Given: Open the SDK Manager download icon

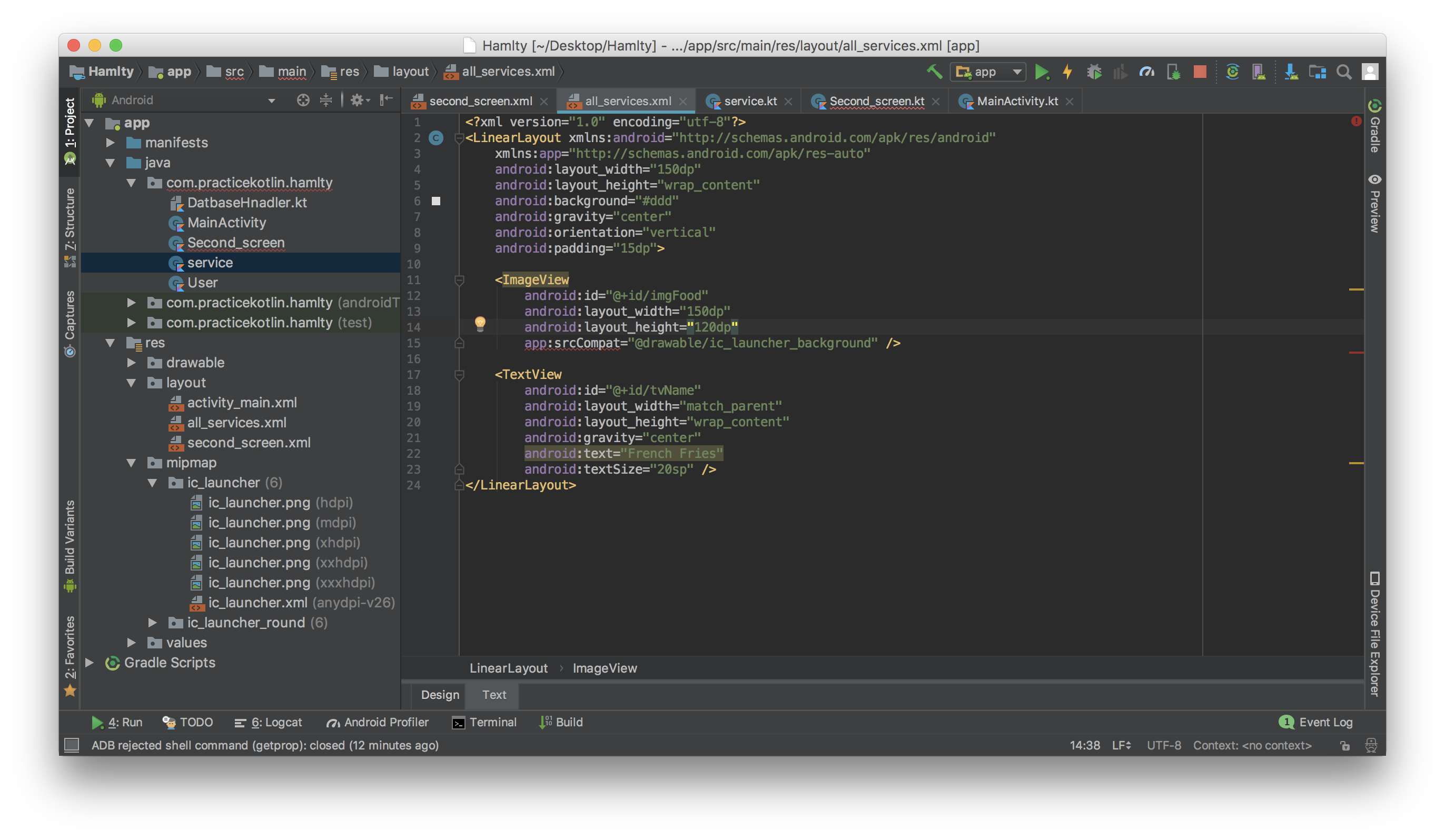Looking at the screenshot, I should click(1291, 72).
